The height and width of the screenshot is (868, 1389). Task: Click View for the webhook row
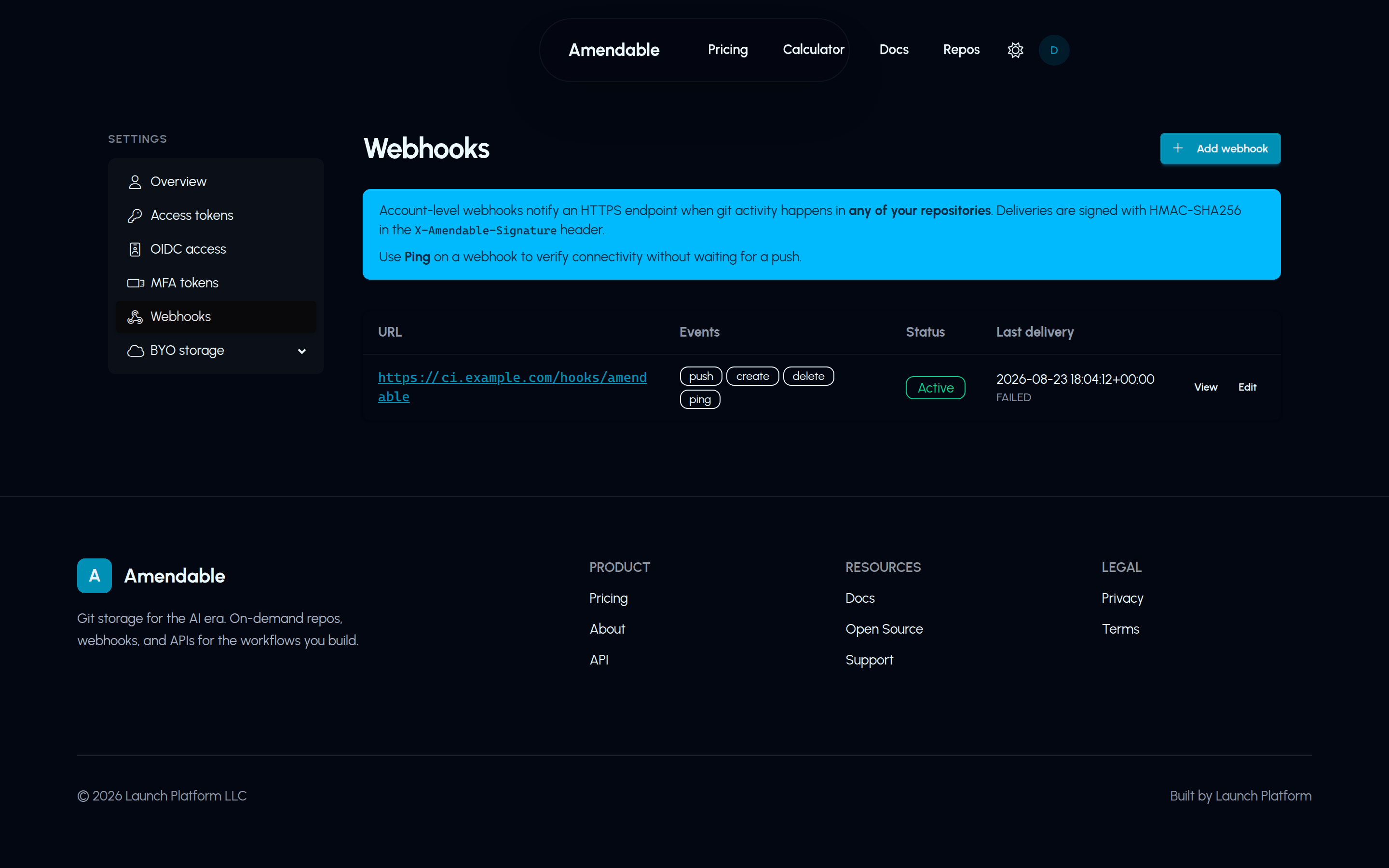point(1206,388)
